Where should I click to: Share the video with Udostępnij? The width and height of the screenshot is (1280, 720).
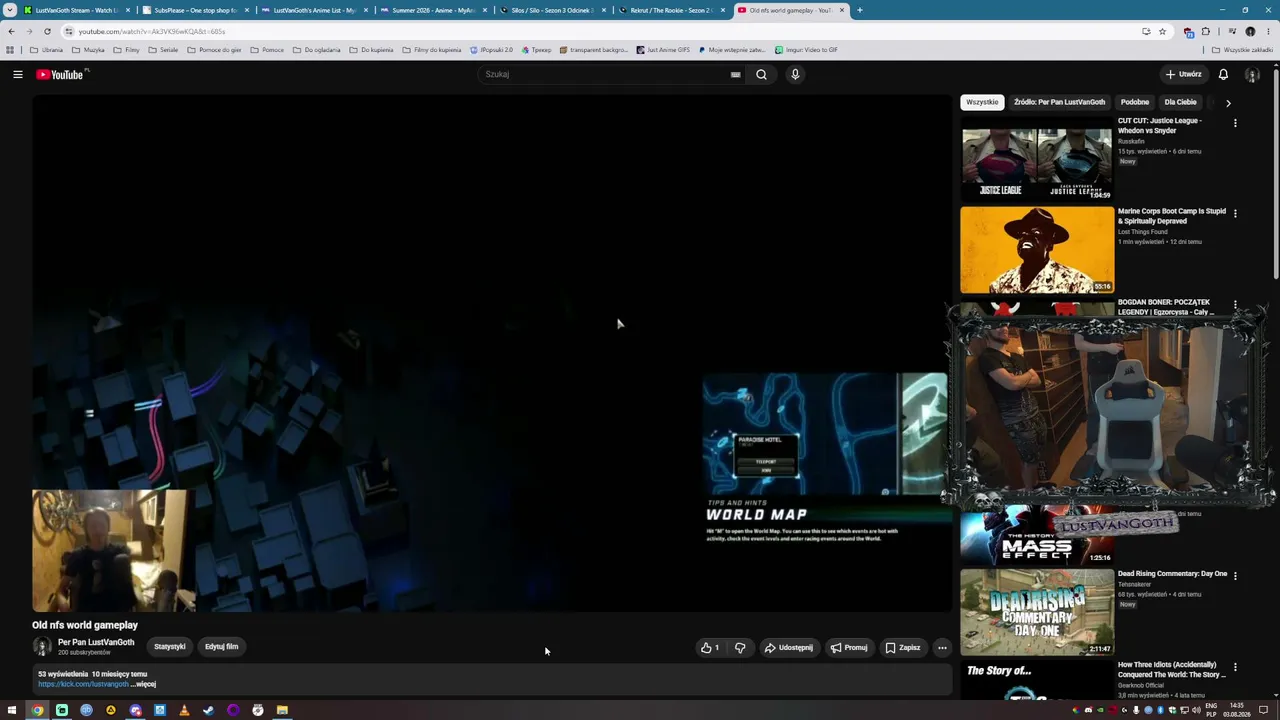[x=789, y=647]
